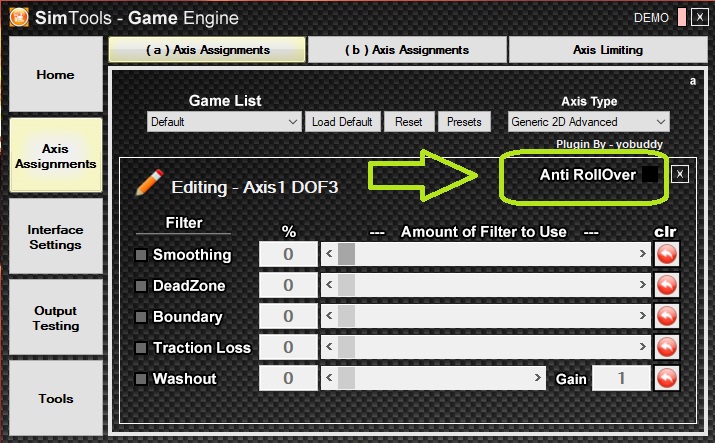Toggle the Anti RollOver checkbox
Viewport: 715px width, 443px height.
(x=650, y=174)
